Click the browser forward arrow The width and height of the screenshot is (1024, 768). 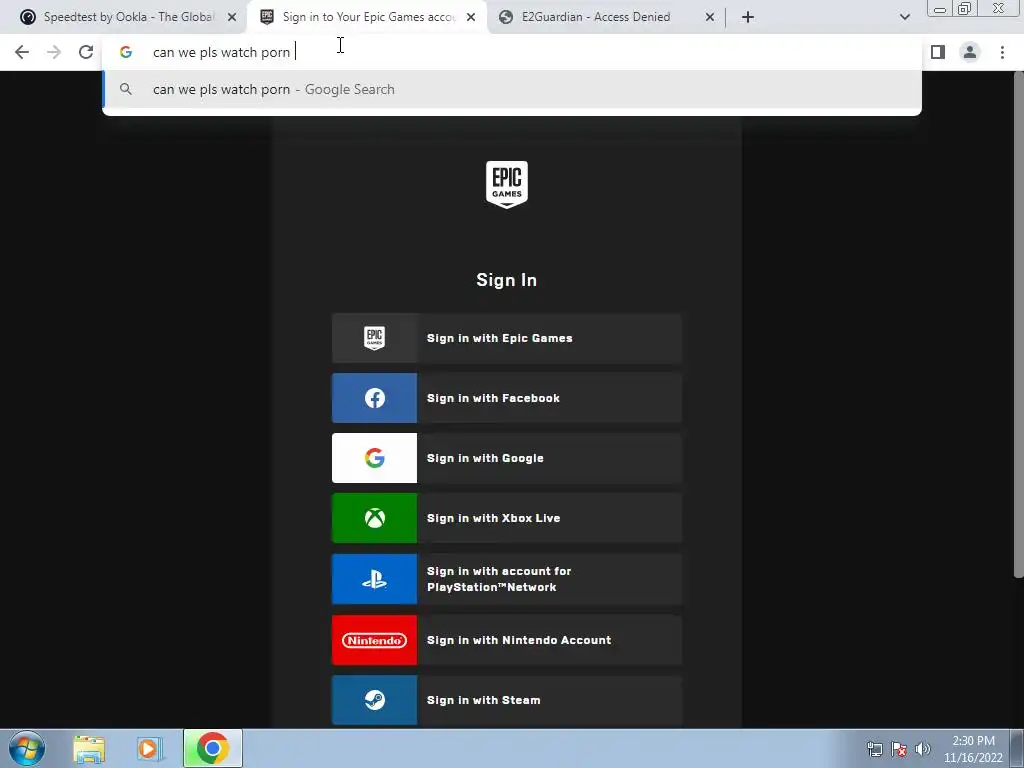click(x=54, y=52)
